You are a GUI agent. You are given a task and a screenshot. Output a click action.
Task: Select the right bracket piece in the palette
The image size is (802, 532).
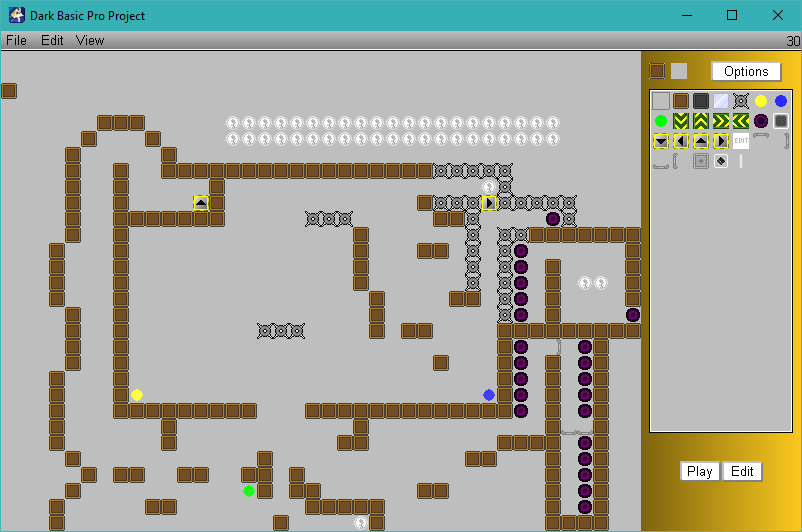click(x=786, y=141)
